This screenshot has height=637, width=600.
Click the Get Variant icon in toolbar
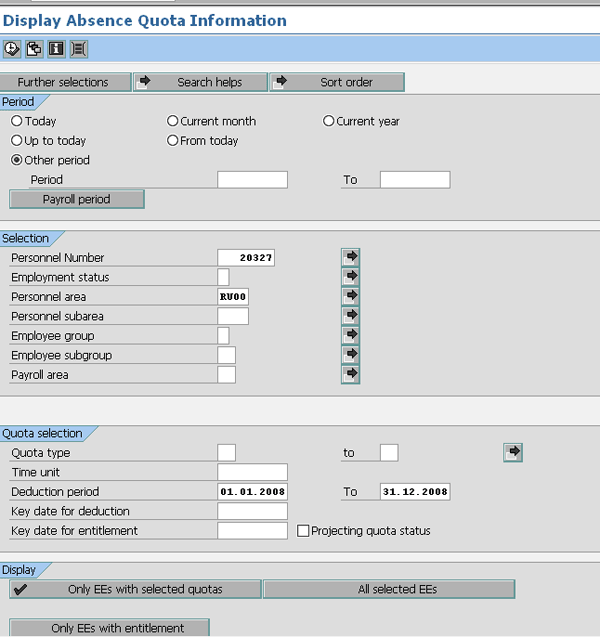point(34,48)
